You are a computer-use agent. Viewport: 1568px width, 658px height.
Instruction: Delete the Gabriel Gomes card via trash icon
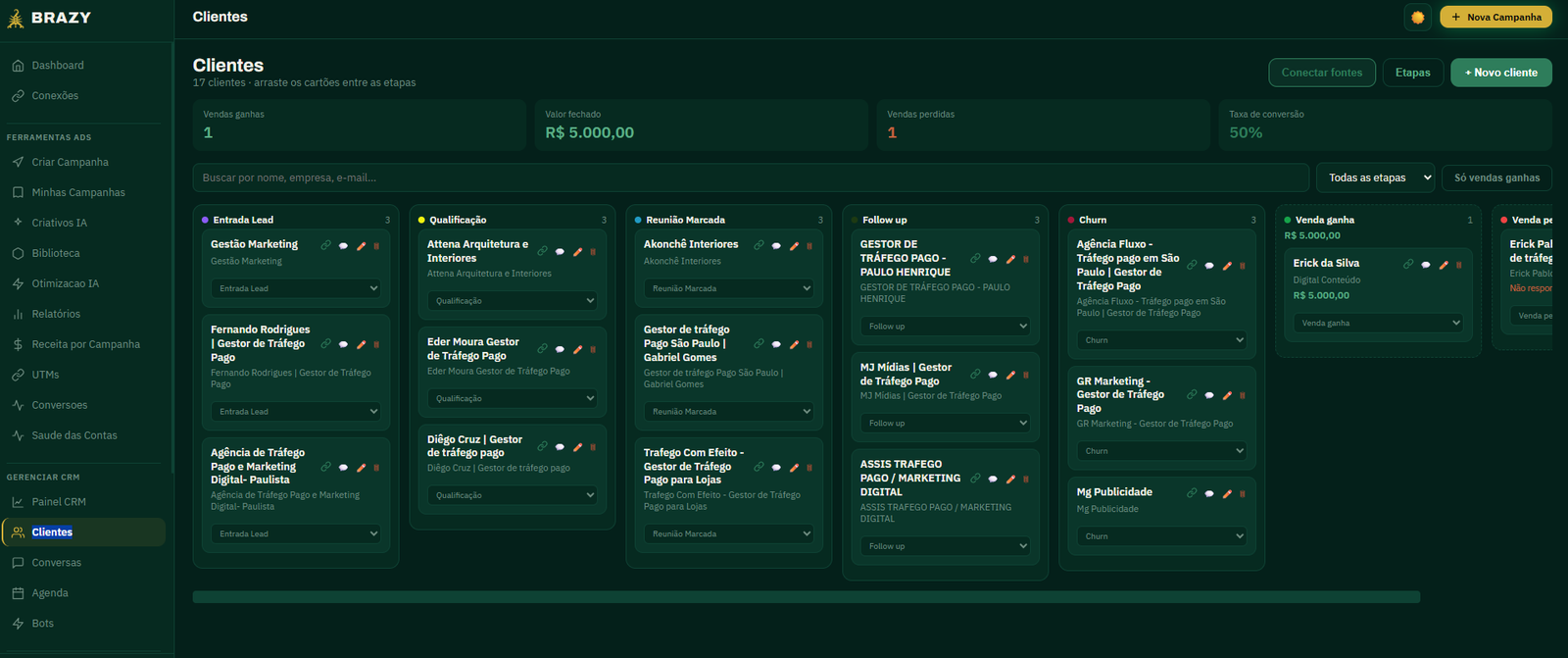pos(809,344)
